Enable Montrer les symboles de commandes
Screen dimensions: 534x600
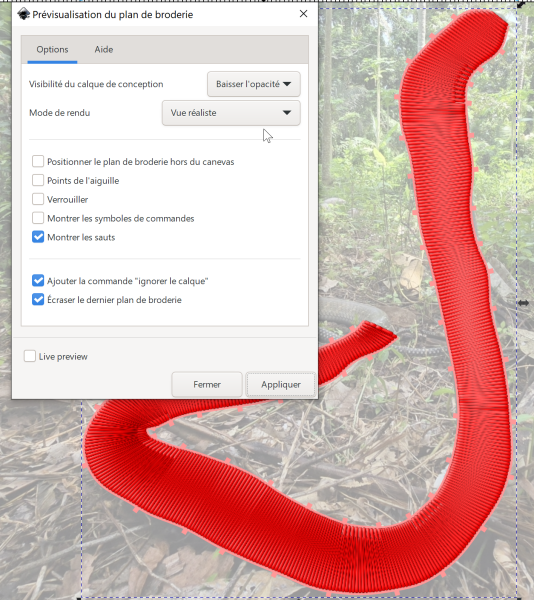point(38,218)
